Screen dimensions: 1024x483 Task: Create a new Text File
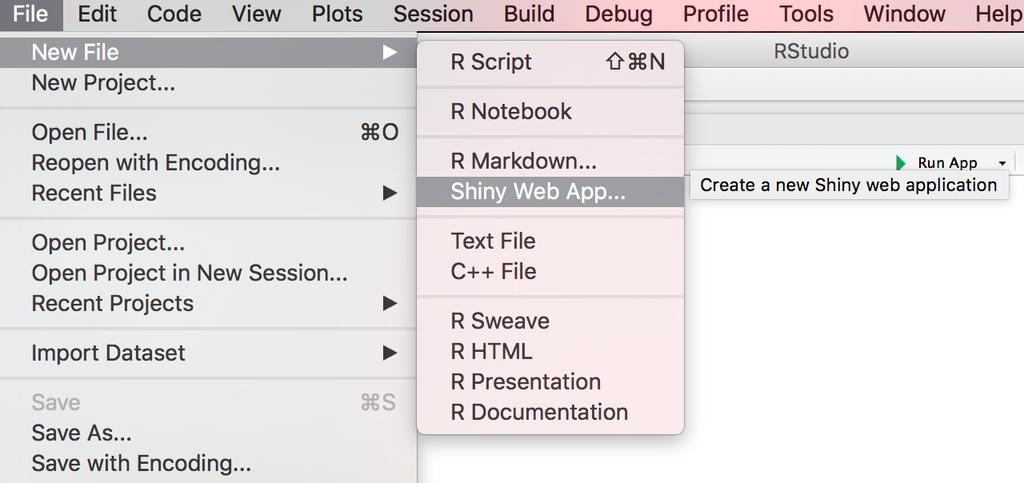[x=551, y=242]
